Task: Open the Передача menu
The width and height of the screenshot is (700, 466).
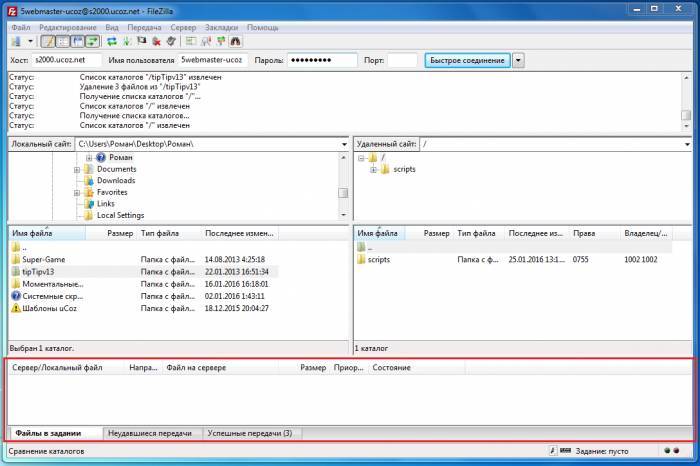Action: pyautogui.click(x=144, y=28)
